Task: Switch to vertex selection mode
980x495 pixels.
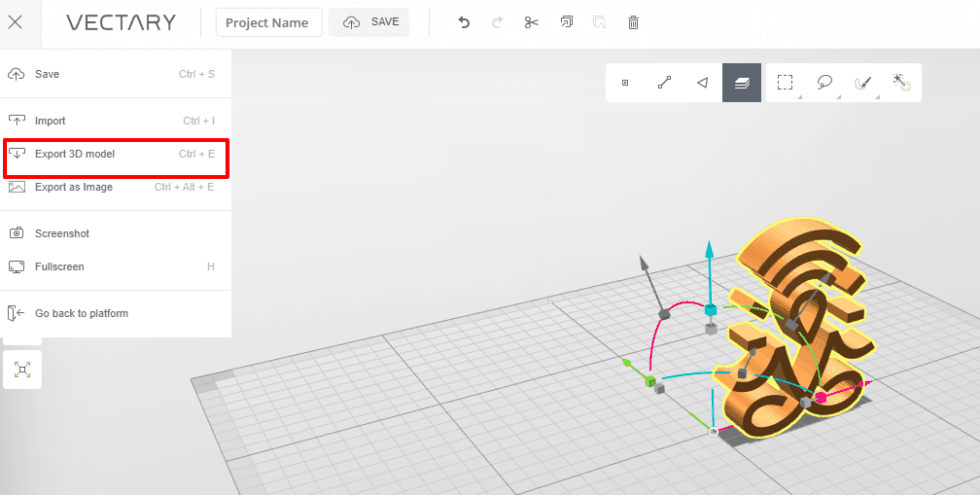Action: tap(625, 82)
